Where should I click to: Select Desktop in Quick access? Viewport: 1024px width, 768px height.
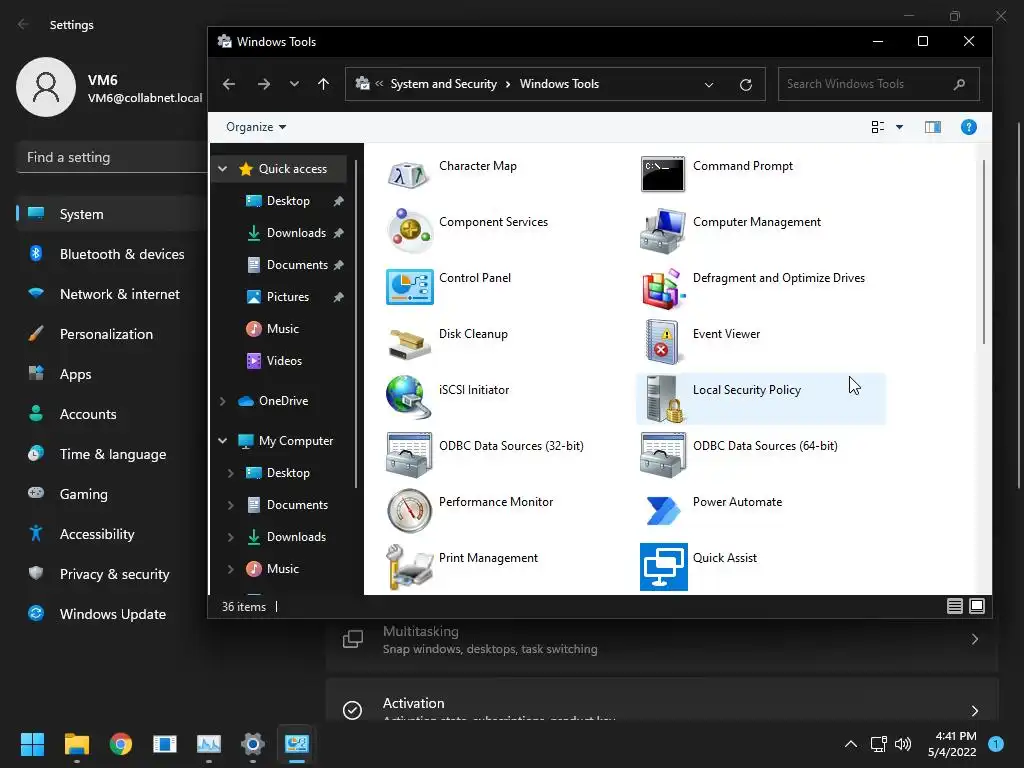288,200
